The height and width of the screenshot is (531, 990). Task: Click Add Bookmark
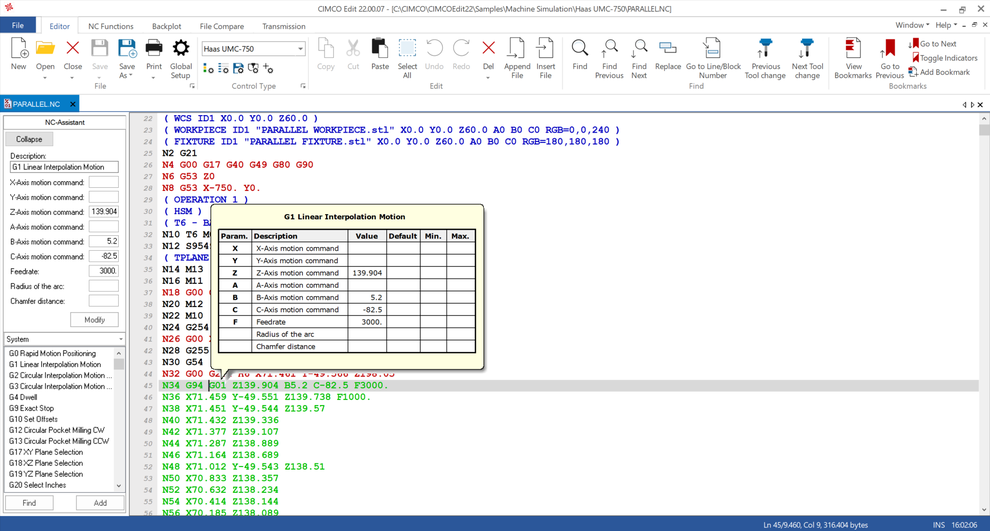point(939,72)
